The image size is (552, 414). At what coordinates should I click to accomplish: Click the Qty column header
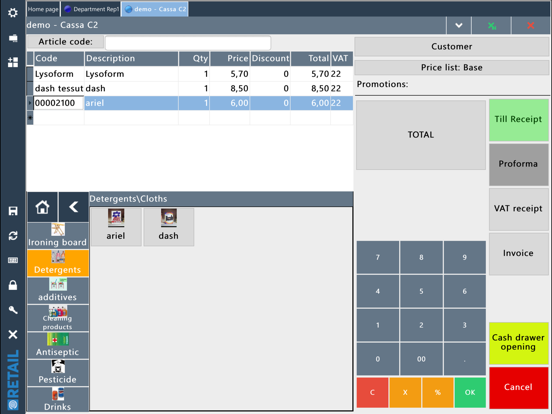point(194,58)
